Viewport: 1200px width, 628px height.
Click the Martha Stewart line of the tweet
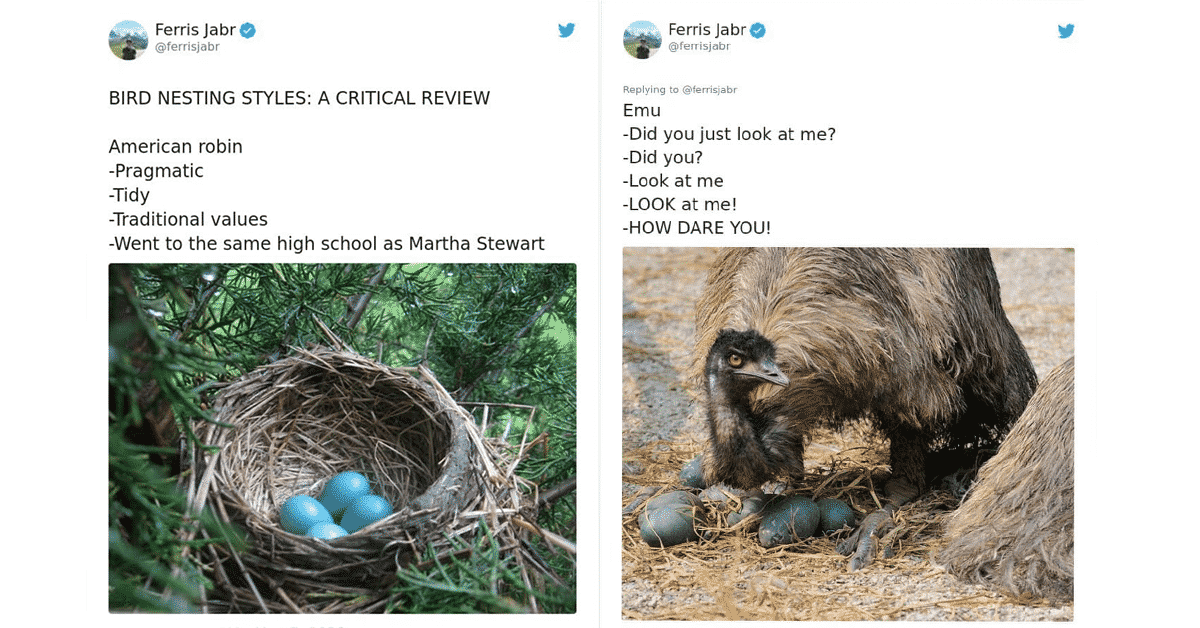[326, 244]
